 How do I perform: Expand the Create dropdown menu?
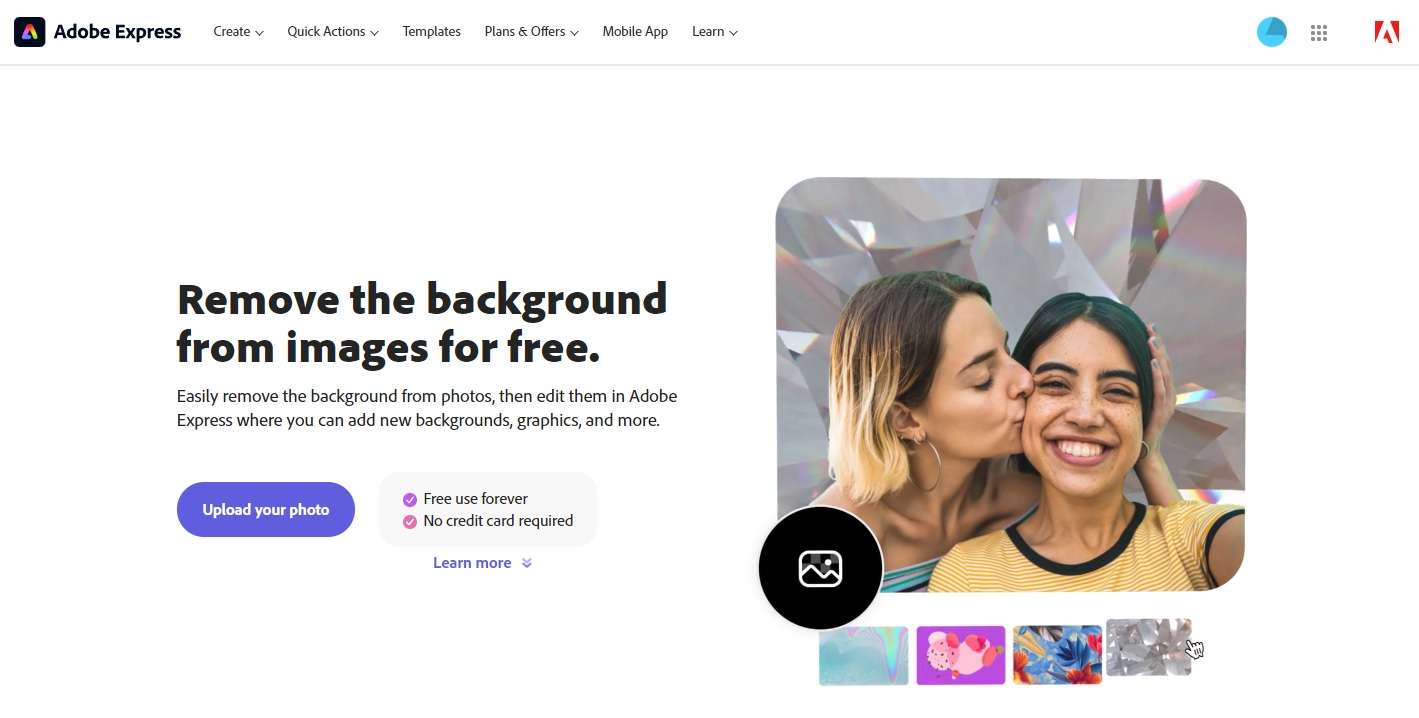pos(238,32)
